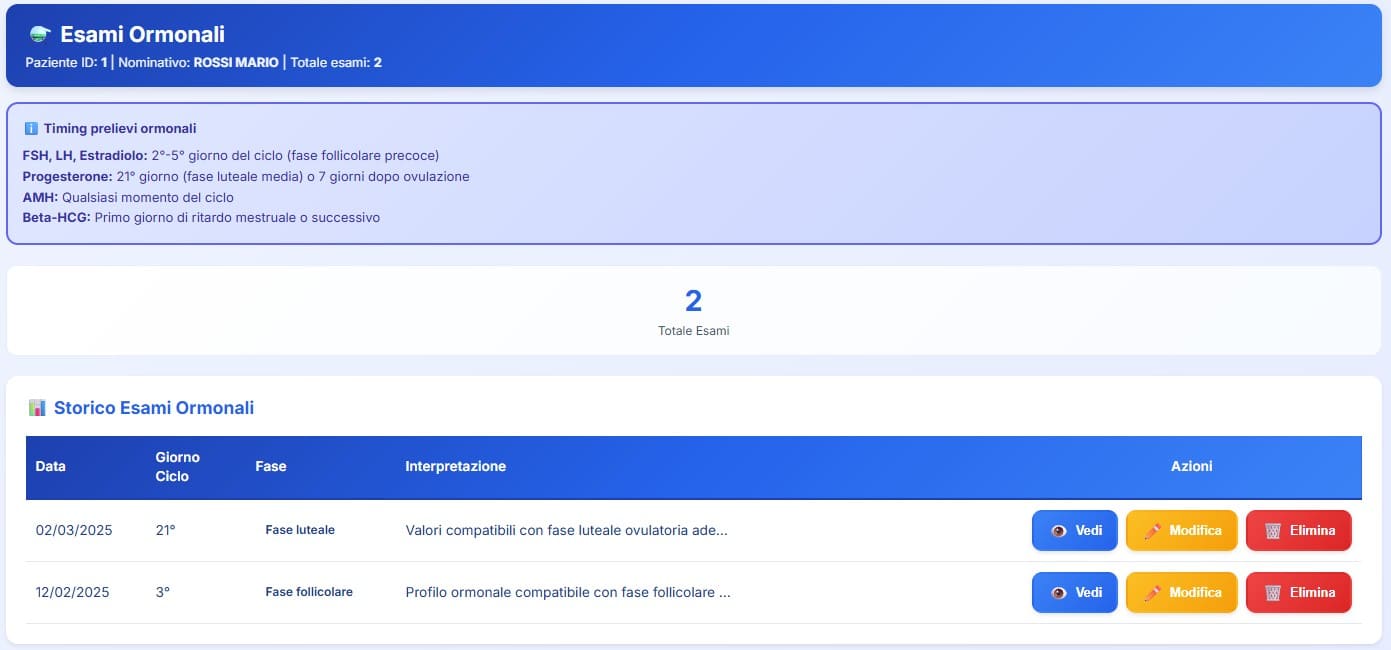Viewport: 1391px width, 650px height.
Task: Click the patient name ROSSI MARIO
Action: (x=236, y=63)
